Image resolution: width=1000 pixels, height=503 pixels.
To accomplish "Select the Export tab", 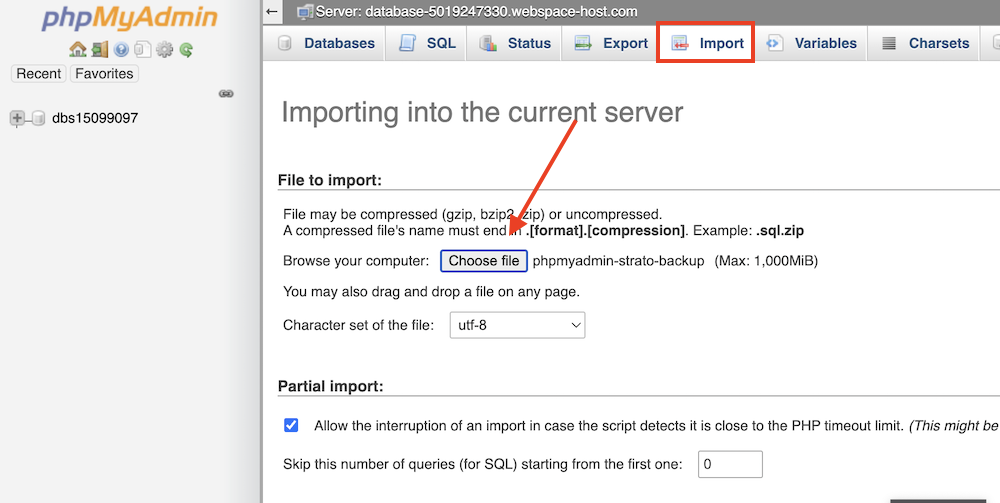I will click(x=610, y=43).
